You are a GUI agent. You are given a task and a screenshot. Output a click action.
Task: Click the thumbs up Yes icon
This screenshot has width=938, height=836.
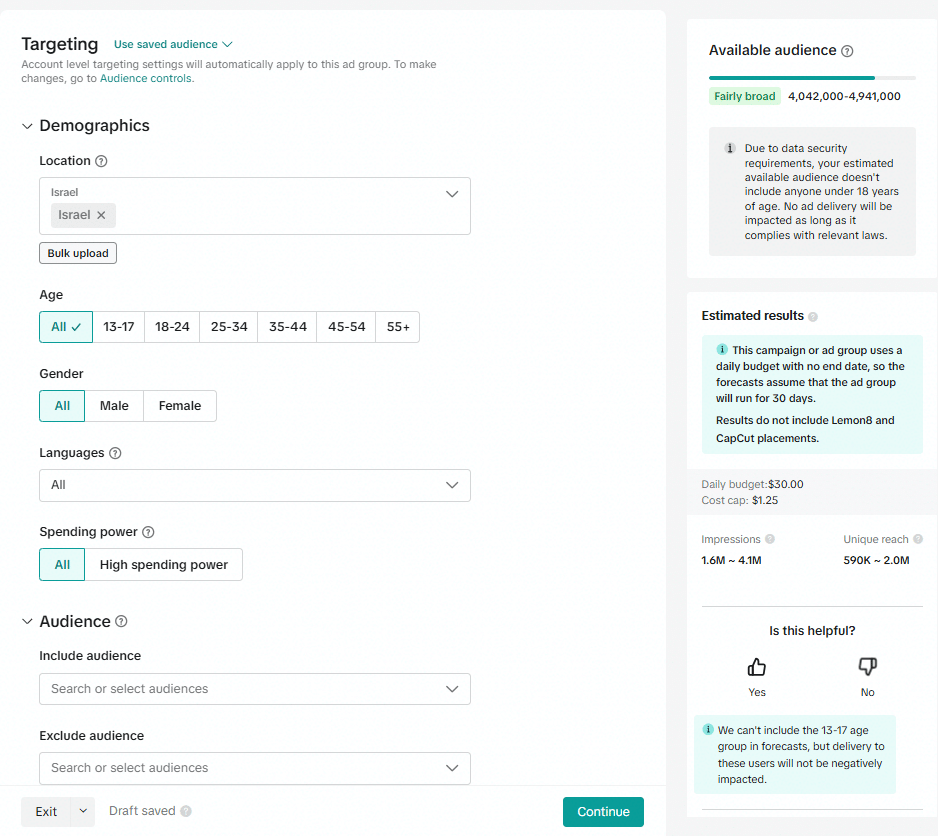(x=757, y=667)
